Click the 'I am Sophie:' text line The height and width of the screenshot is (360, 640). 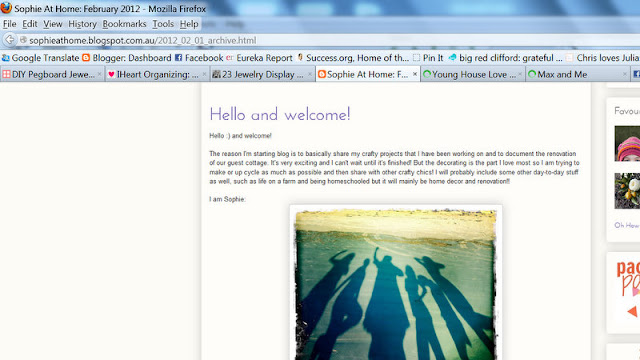[227, 199]
